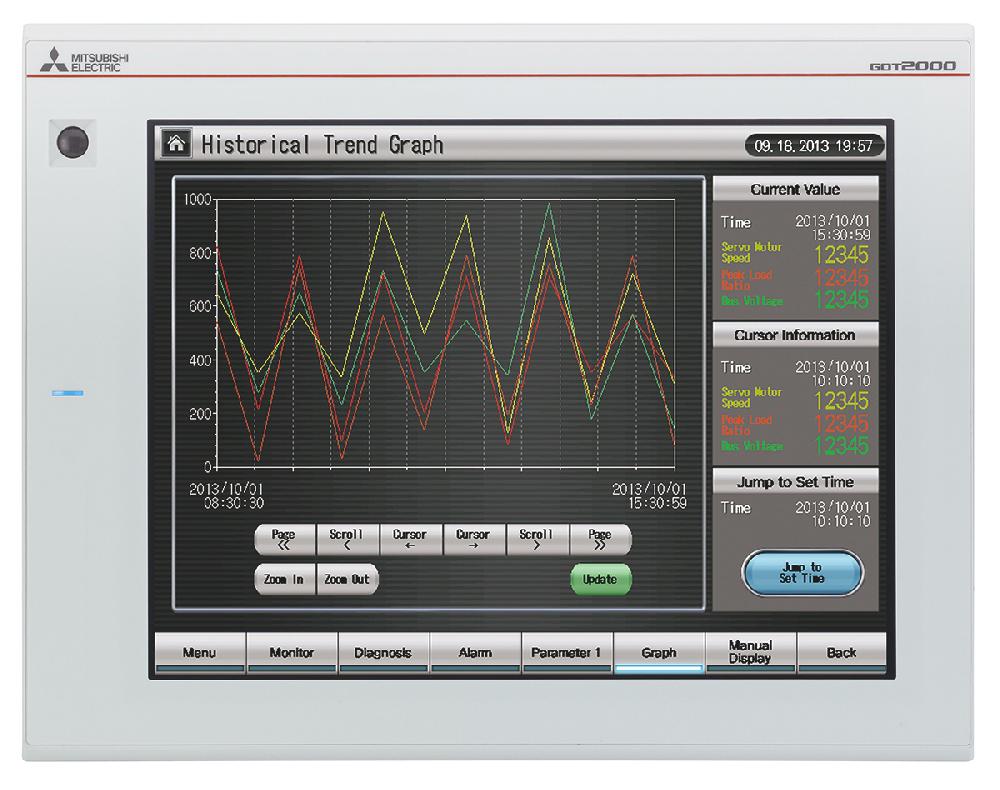The width and height of the screenshot is (1000, 790).
Task: Select the Manual Display tab
Action: point(750,652)
